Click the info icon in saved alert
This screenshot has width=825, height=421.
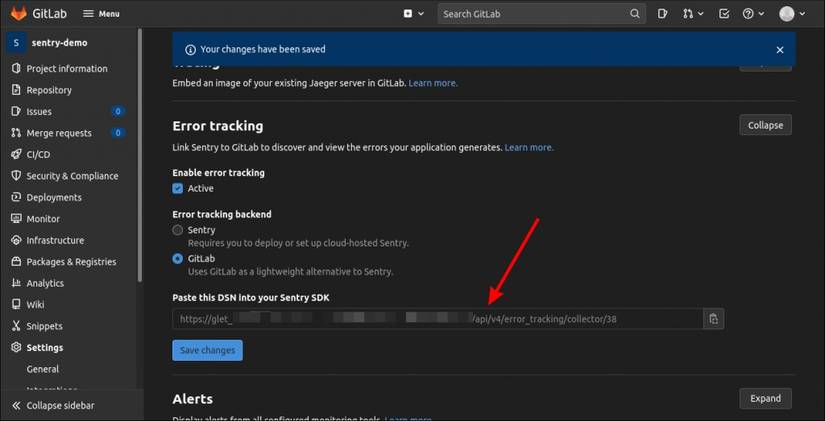pyautogui.click(x=190, y=49)
